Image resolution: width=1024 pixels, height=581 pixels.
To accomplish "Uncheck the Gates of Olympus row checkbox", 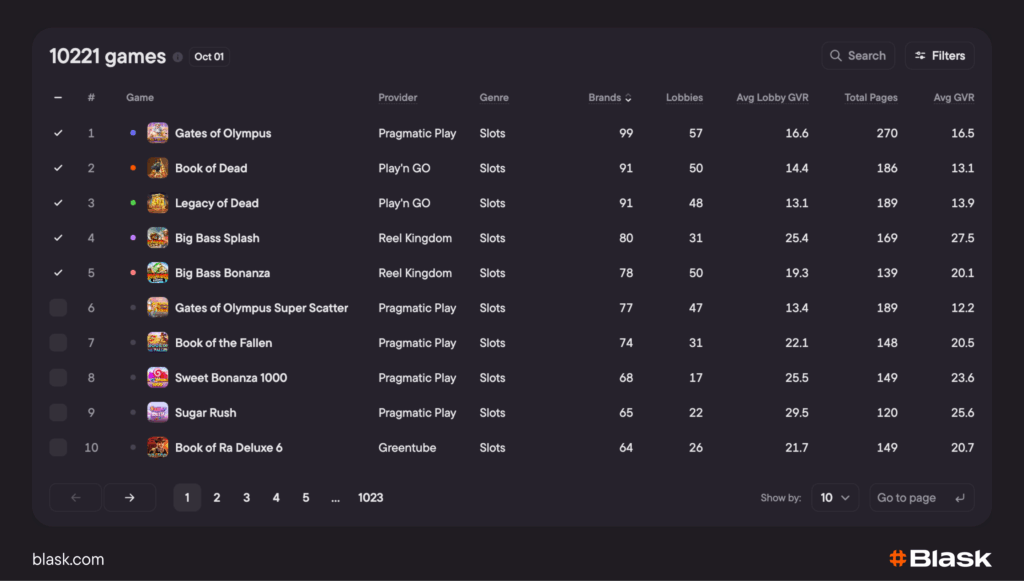I will pos(58,133).
